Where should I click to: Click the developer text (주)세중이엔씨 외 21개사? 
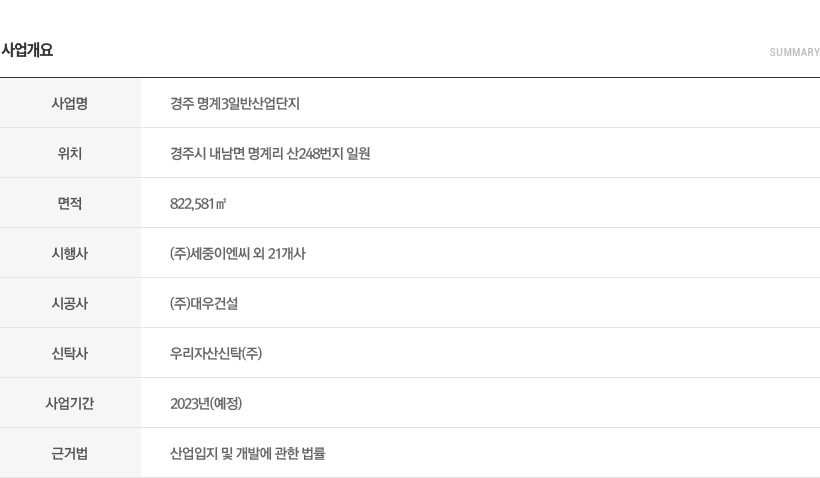tap(237, 253)
